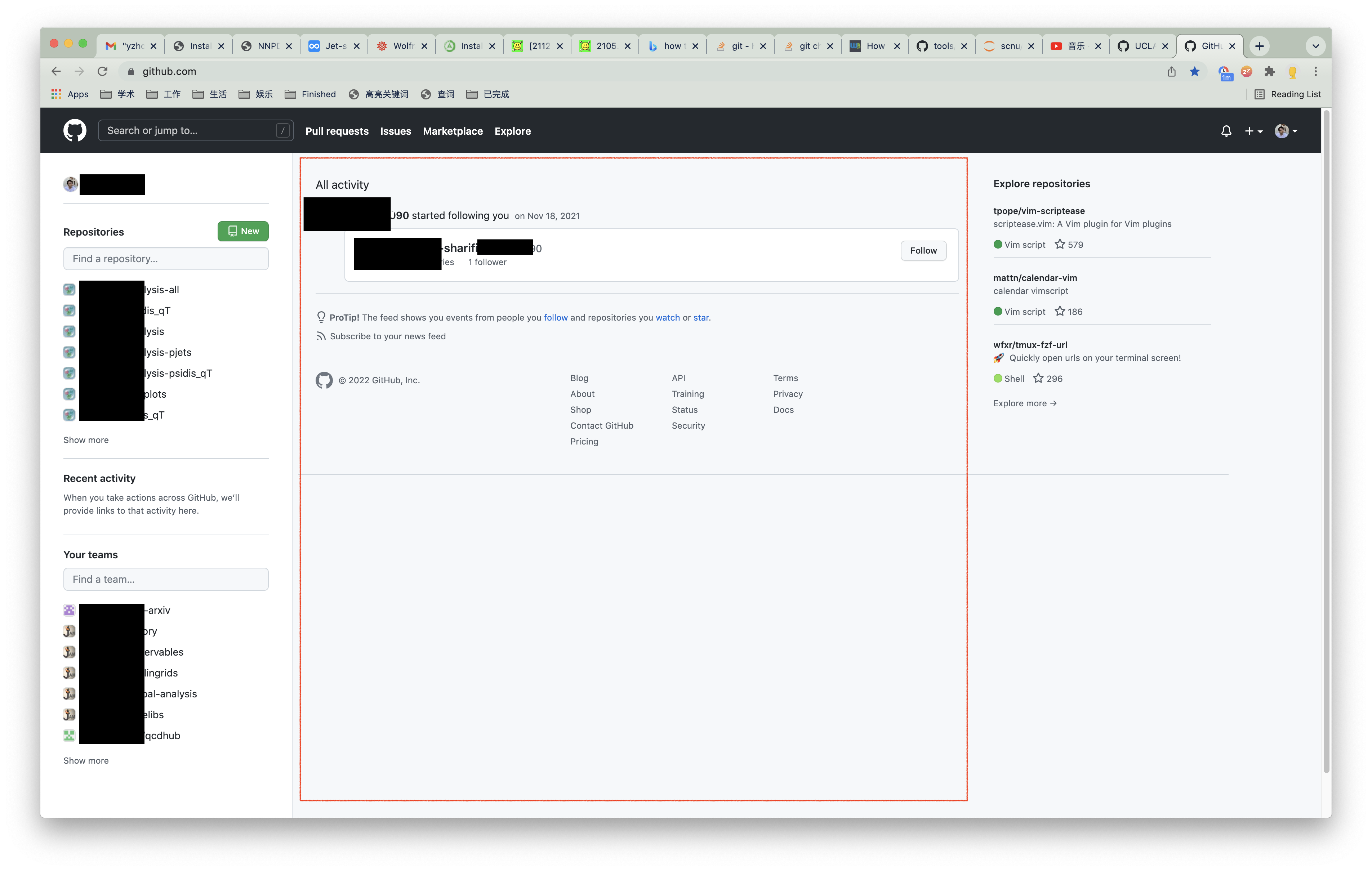Screen dimensions: 1372x871
Task: Open the create new dropdown next to the bell
Action: pyautogui.click(x=1253, y=130)
